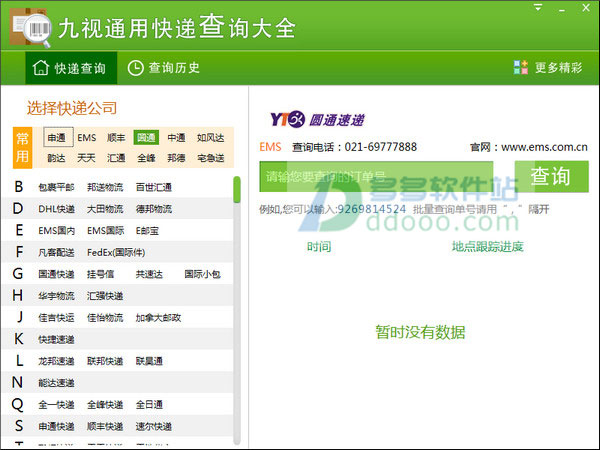This screenshot has width=600, height=450.
Task: Pick 联昊通 company
Action: 149,361
